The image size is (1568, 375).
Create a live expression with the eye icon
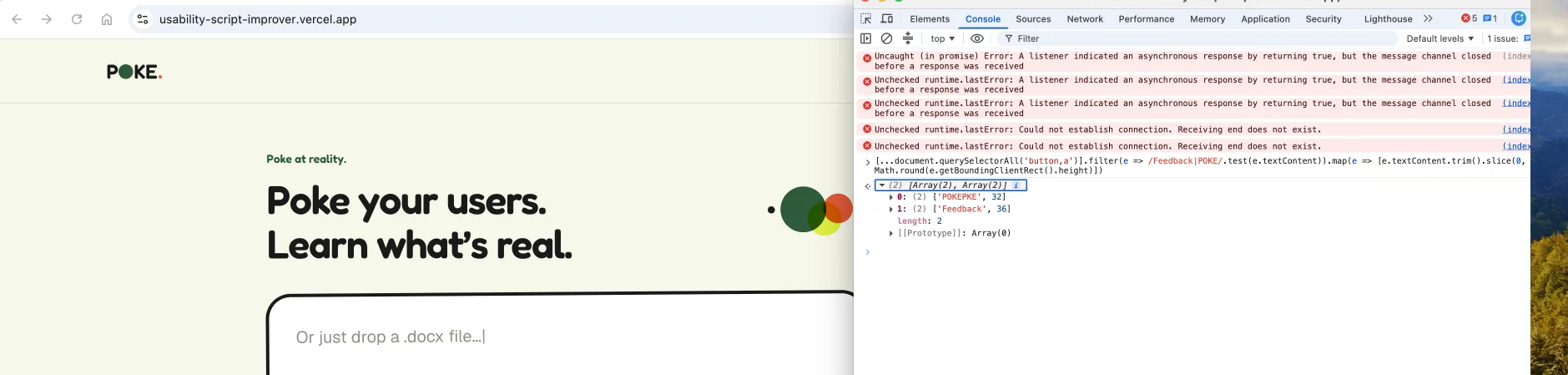tap(977, 38)
